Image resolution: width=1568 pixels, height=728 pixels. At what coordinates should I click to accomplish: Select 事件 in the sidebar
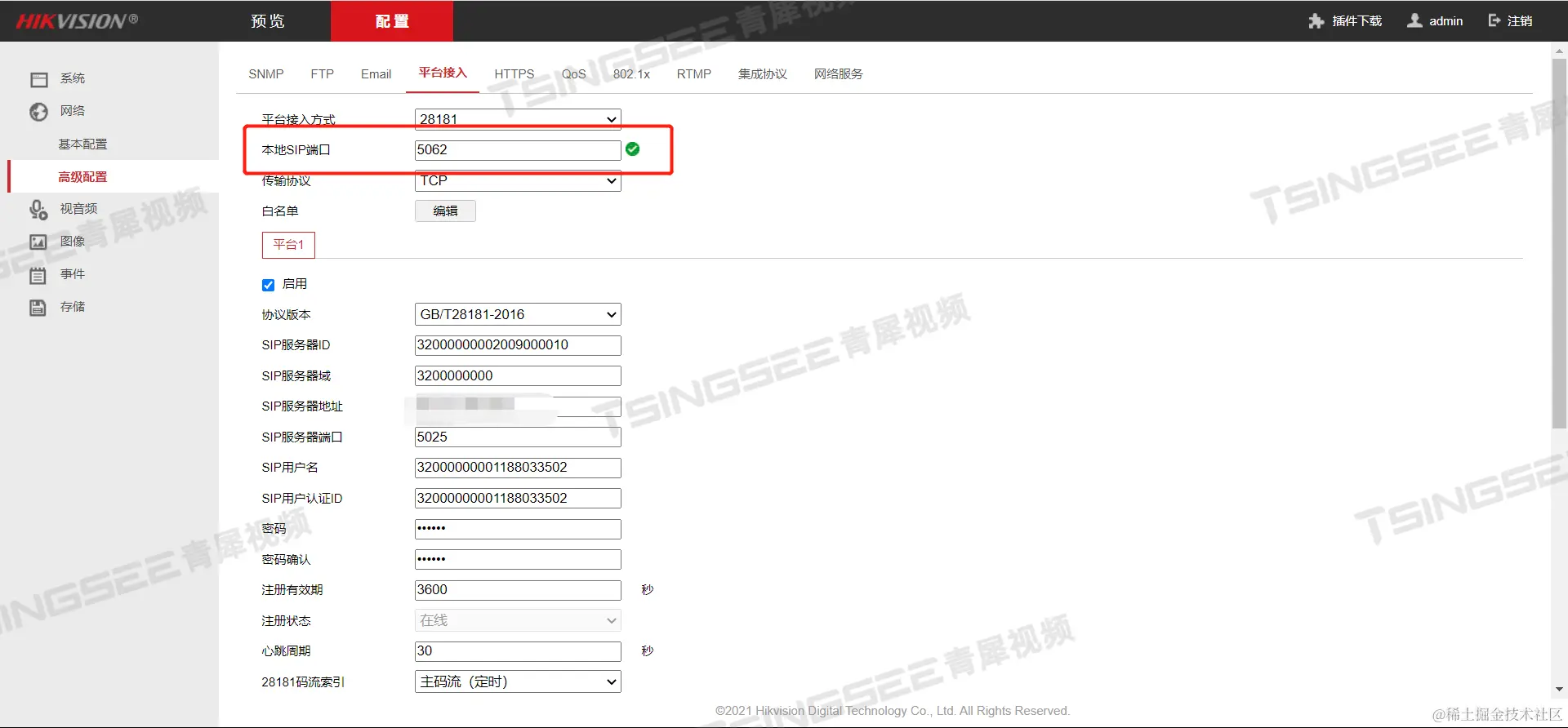[x=73, y=274]
